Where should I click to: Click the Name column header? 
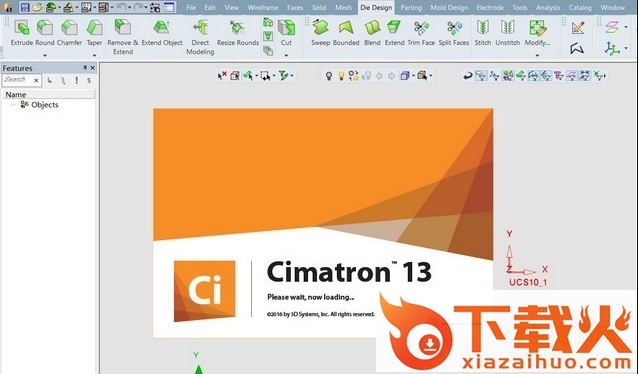(48, 95)
